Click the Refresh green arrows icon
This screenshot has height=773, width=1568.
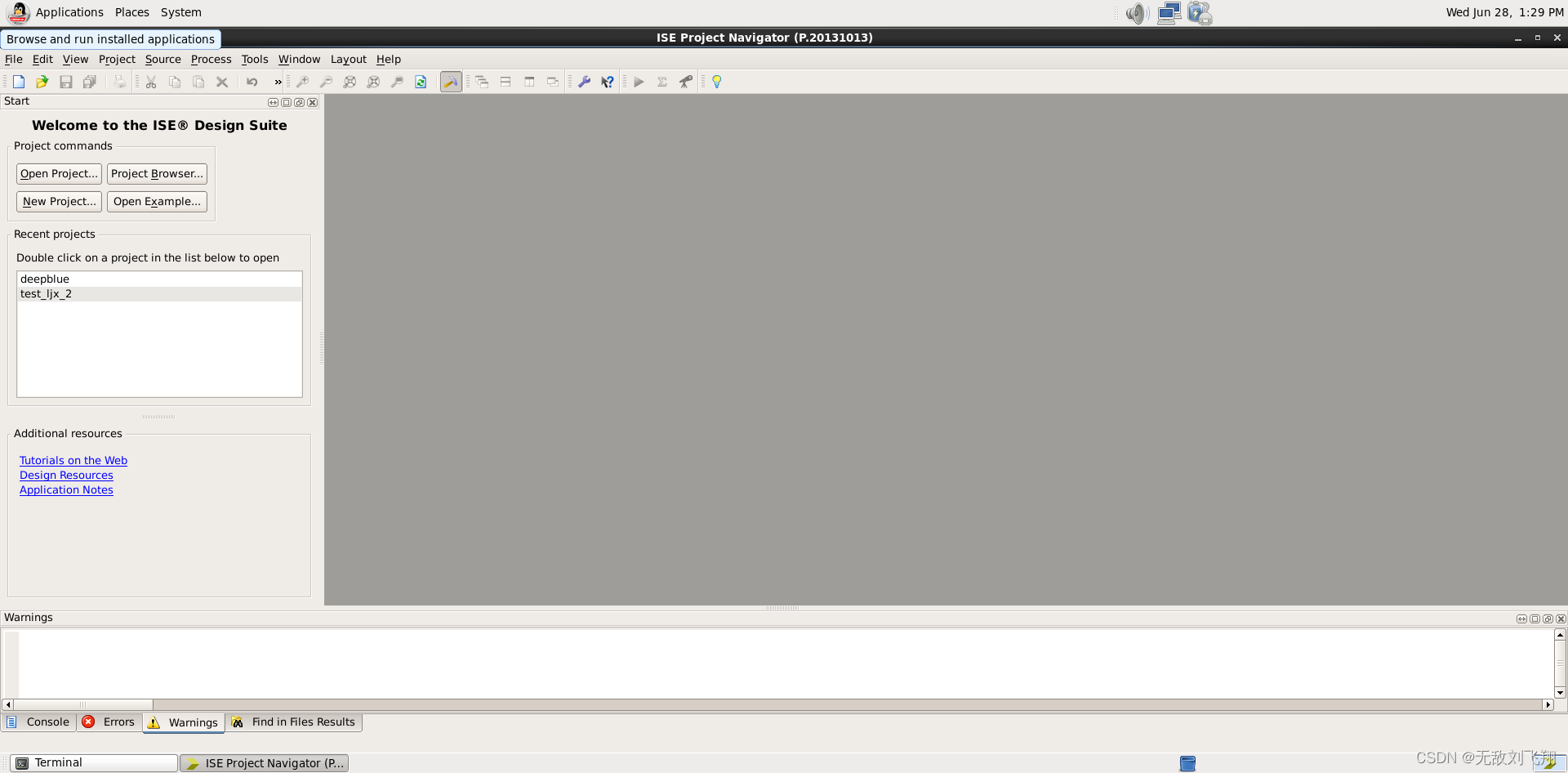click(421, 82)
